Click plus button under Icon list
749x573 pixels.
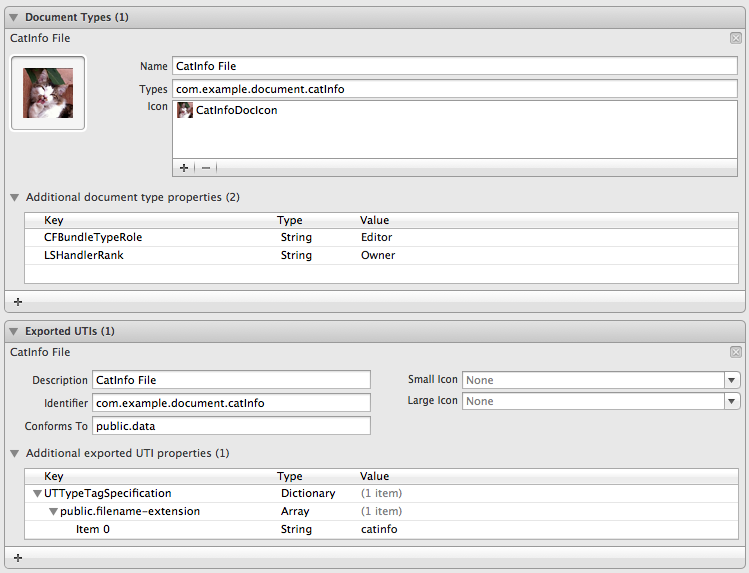pyautogui.click(x=184, y=168)
